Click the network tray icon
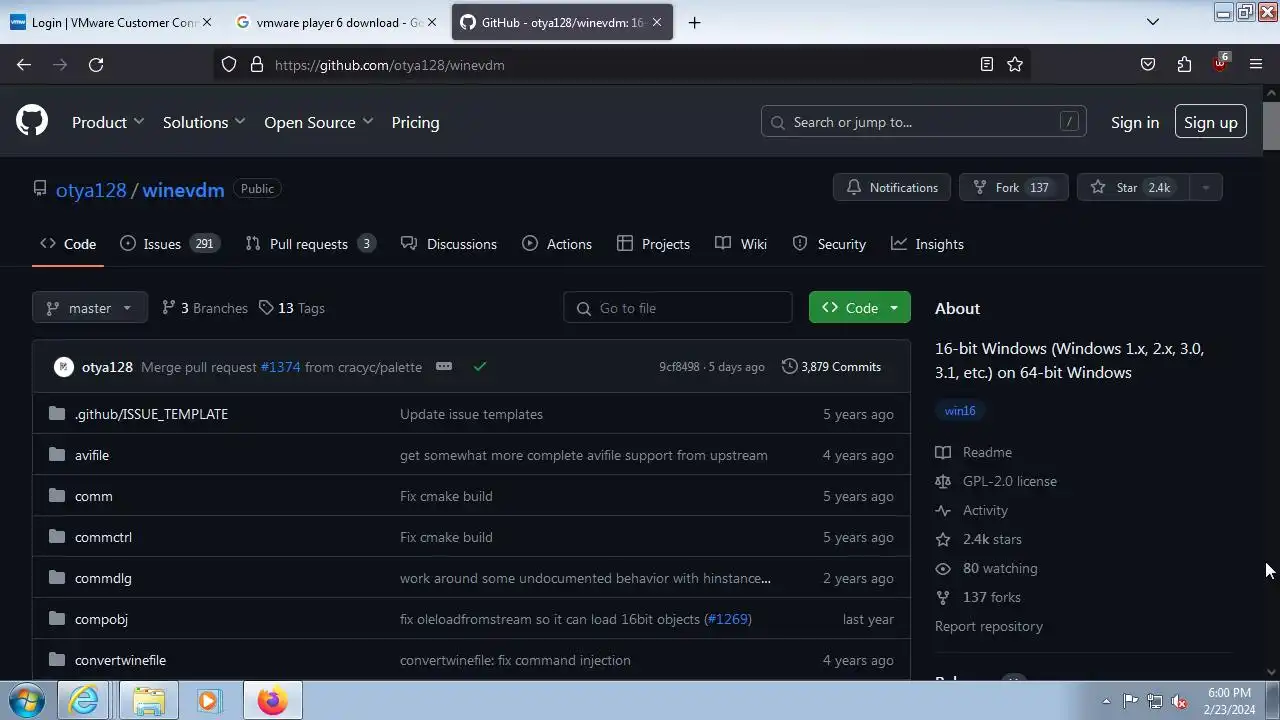 click(1155, 701)
